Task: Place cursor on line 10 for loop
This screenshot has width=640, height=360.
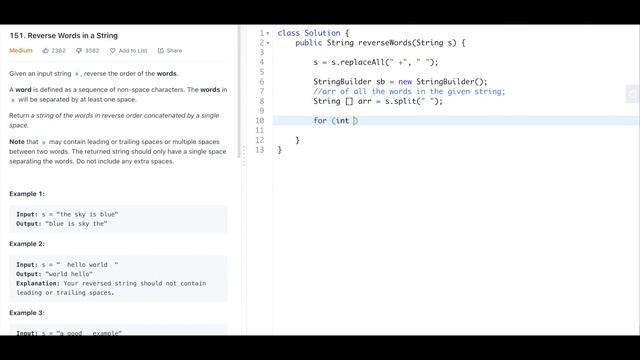Action: click(336, 120)
